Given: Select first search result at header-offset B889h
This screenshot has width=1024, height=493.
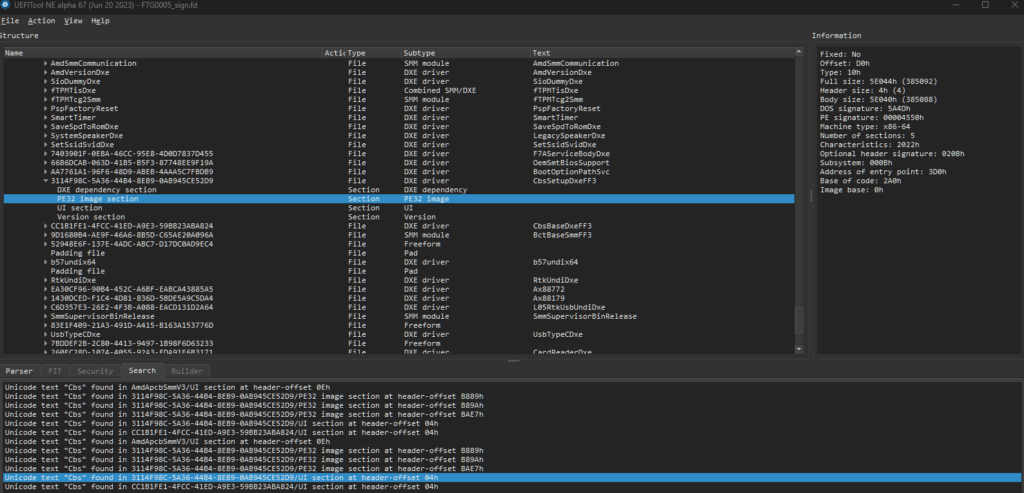Looking at the screenshot, I should click(x=511, y=396).
